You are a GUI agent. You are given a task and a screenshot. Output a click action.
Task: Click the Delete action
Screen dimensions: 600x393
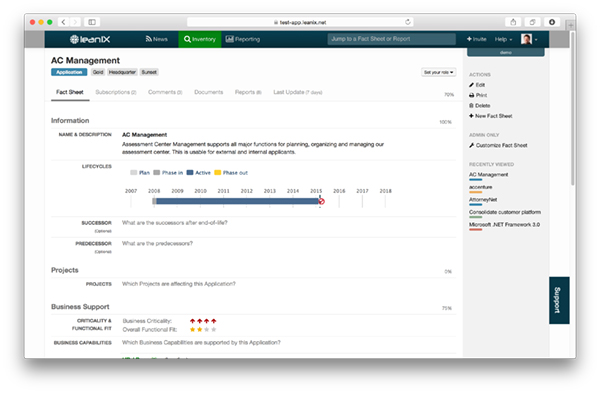click(x=480, y=106)
